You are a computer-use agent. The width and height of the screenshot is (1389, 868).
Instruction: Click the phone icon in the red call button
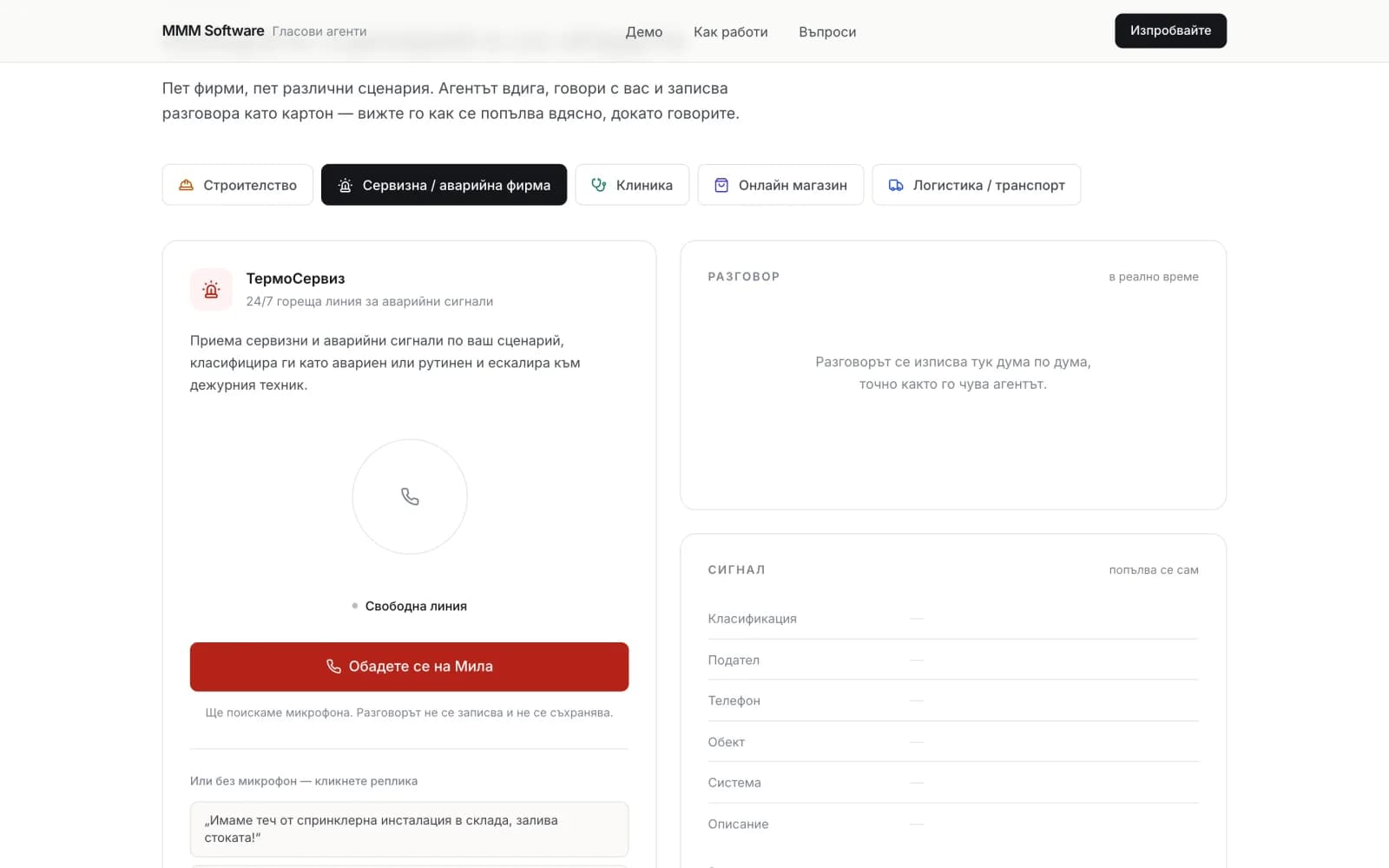pos(333,666)
